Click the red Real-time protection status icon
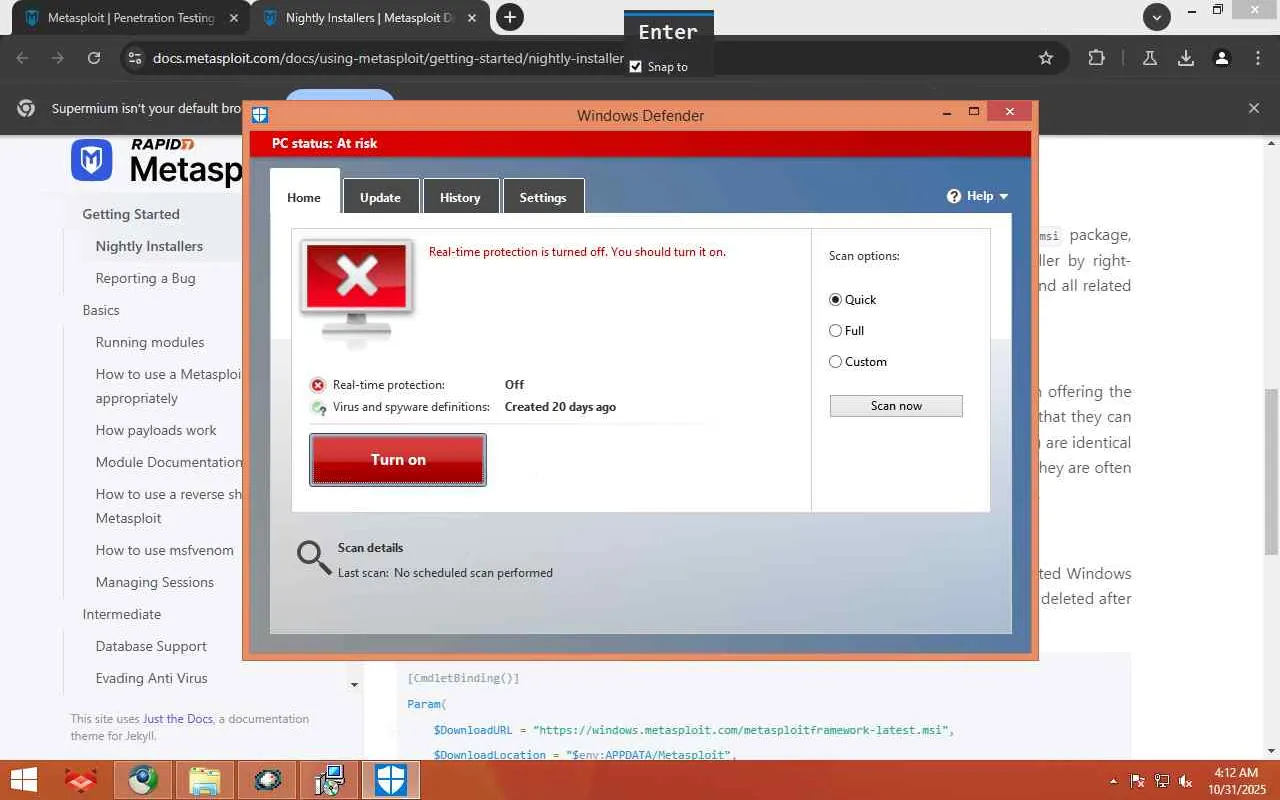The image size is (1280, 800). tap(318, 385)
